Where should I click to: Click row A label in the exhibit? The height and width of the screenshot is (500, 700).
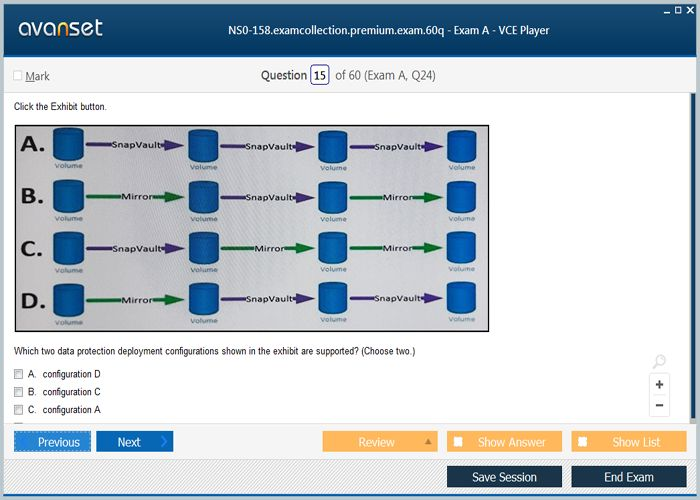tap(33, 144)
